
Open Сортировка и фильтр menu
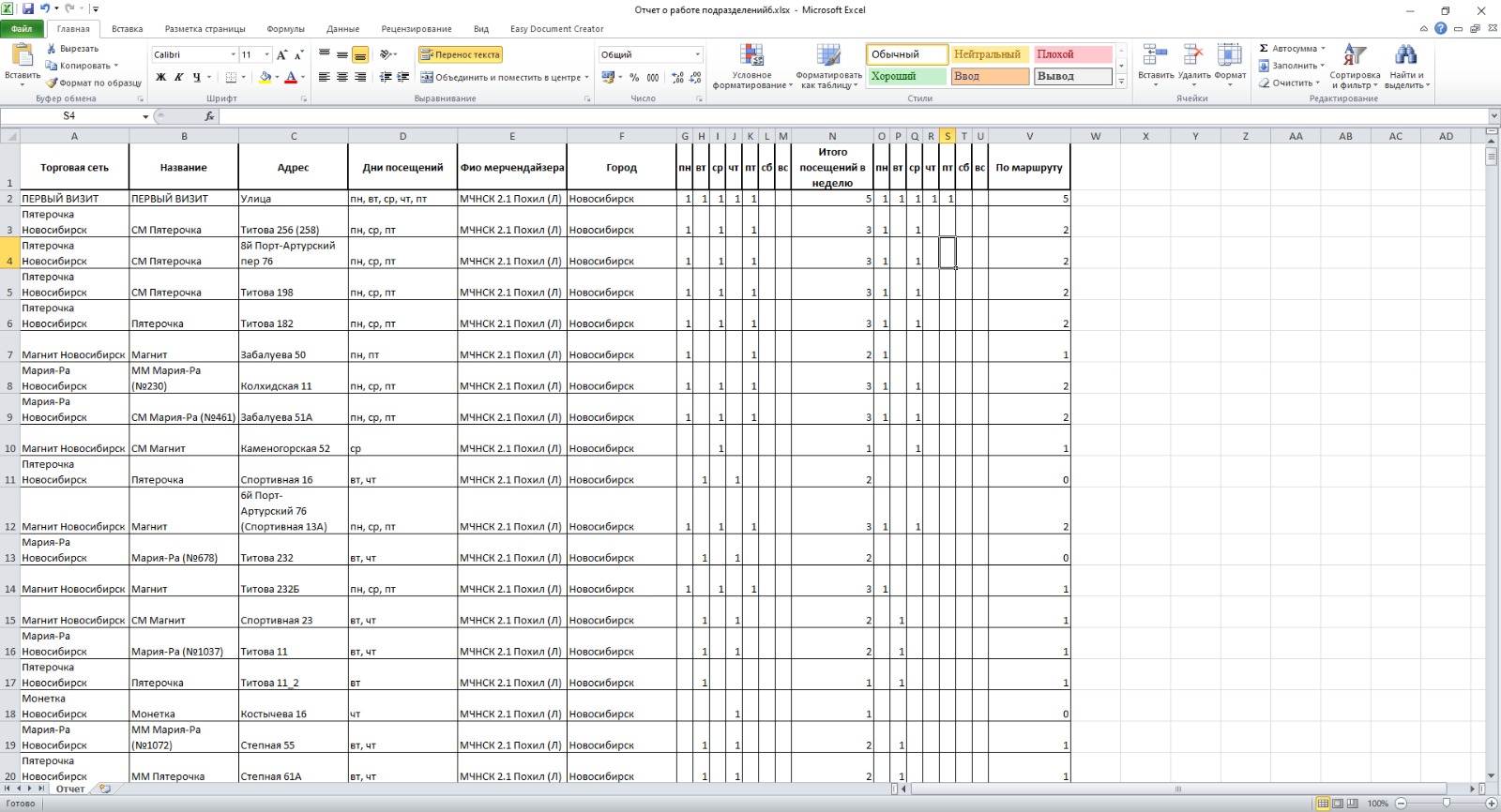(1355, 66)
